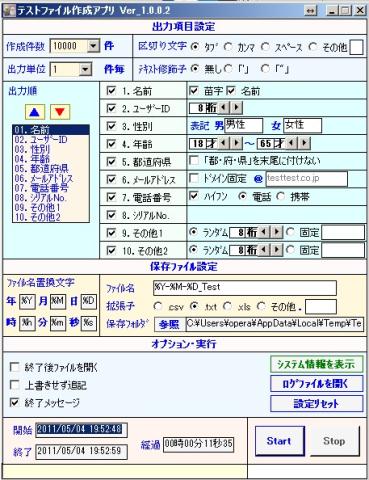
Task: Click the その他1 fixed value field
Action: [343, 232]
